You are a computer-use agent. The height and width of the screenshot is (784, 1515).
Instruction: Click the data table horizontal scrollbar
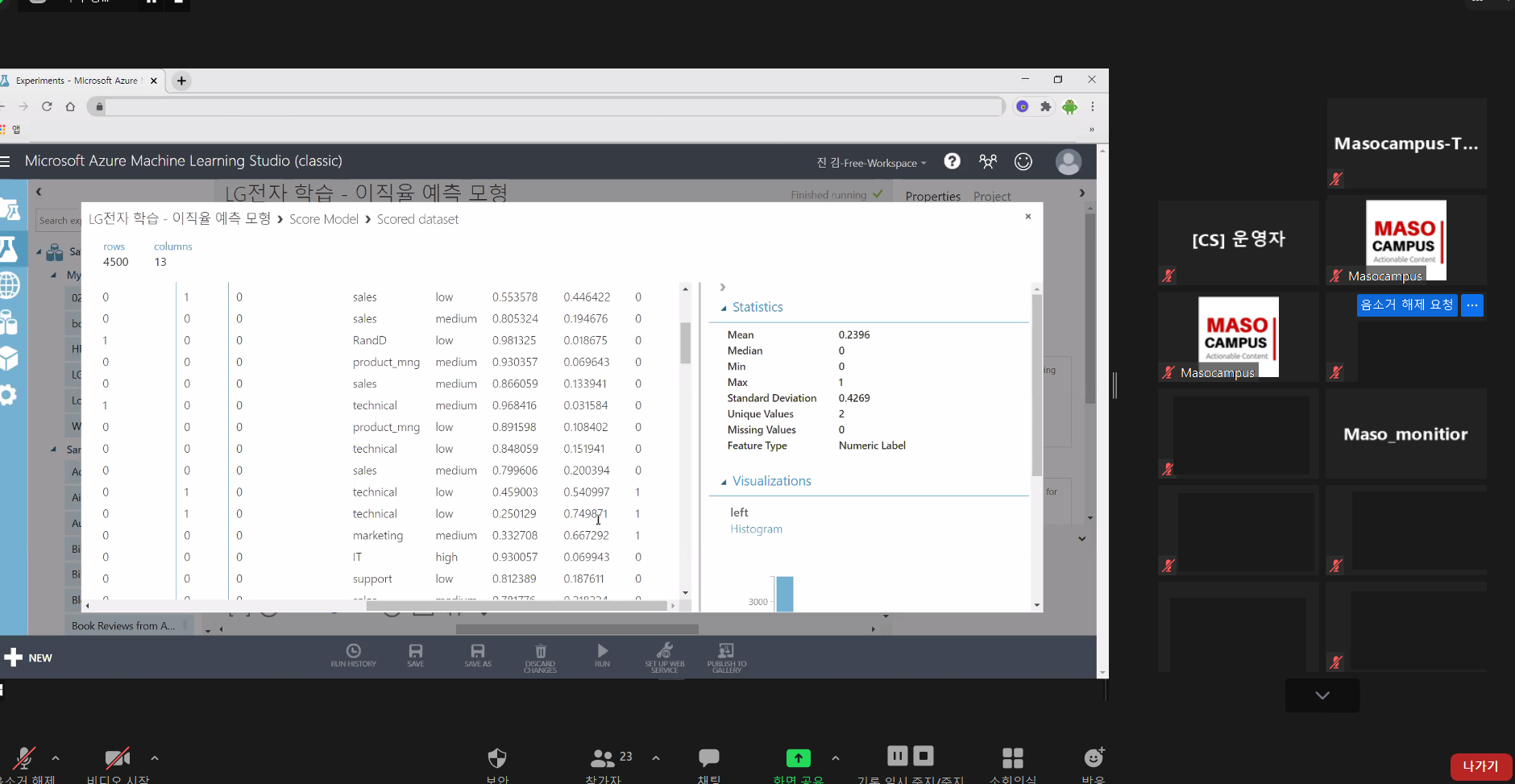click(x=516, y=606)
